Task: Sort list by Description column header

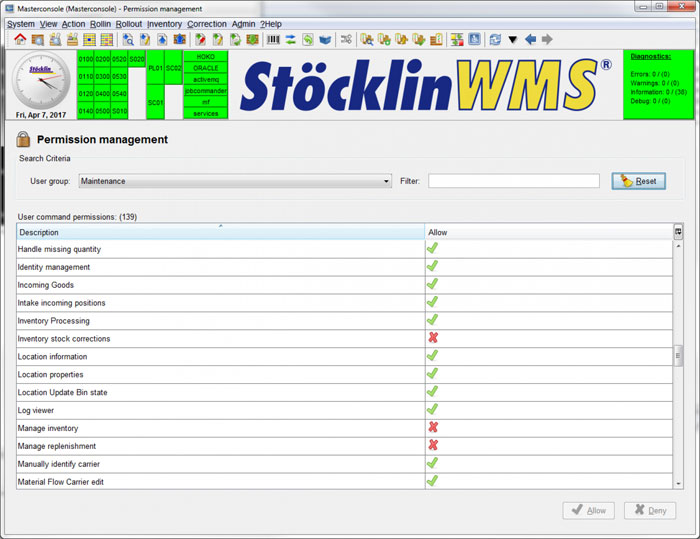Action: coord(220,232)
